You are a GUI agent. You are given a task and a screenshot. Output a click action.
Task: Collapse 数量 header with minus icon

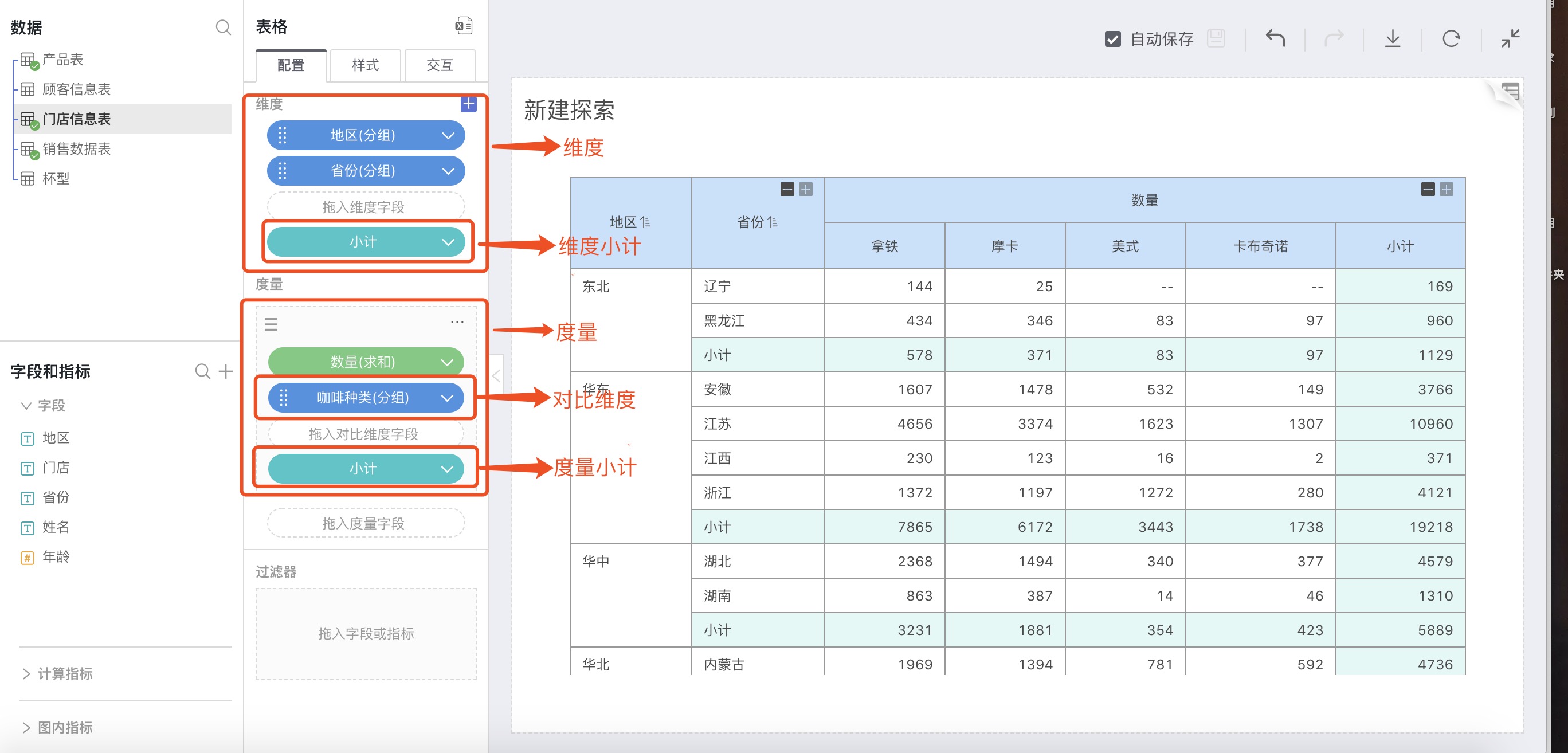1428,189
